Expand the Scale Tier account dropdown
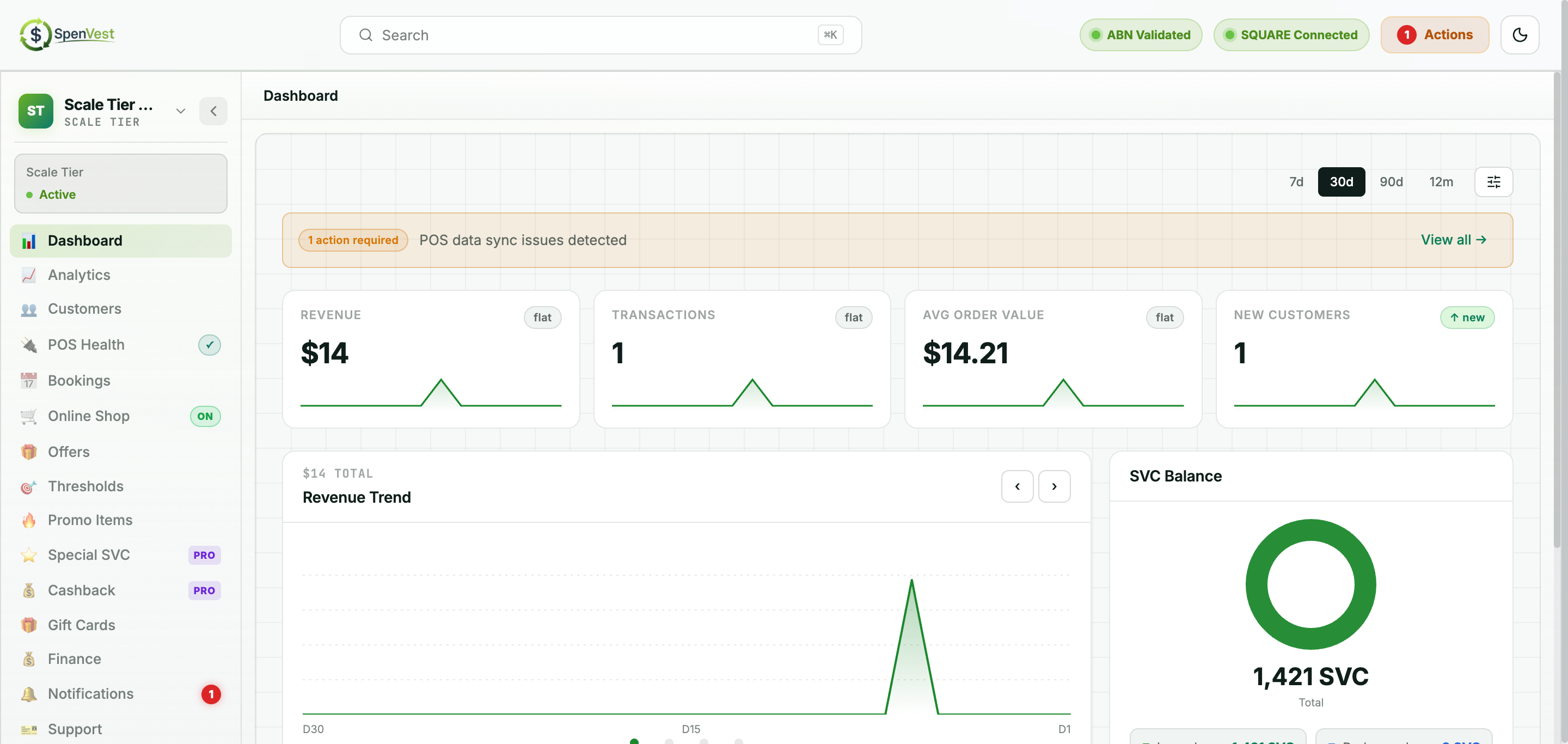 click(x=180, y=111)
